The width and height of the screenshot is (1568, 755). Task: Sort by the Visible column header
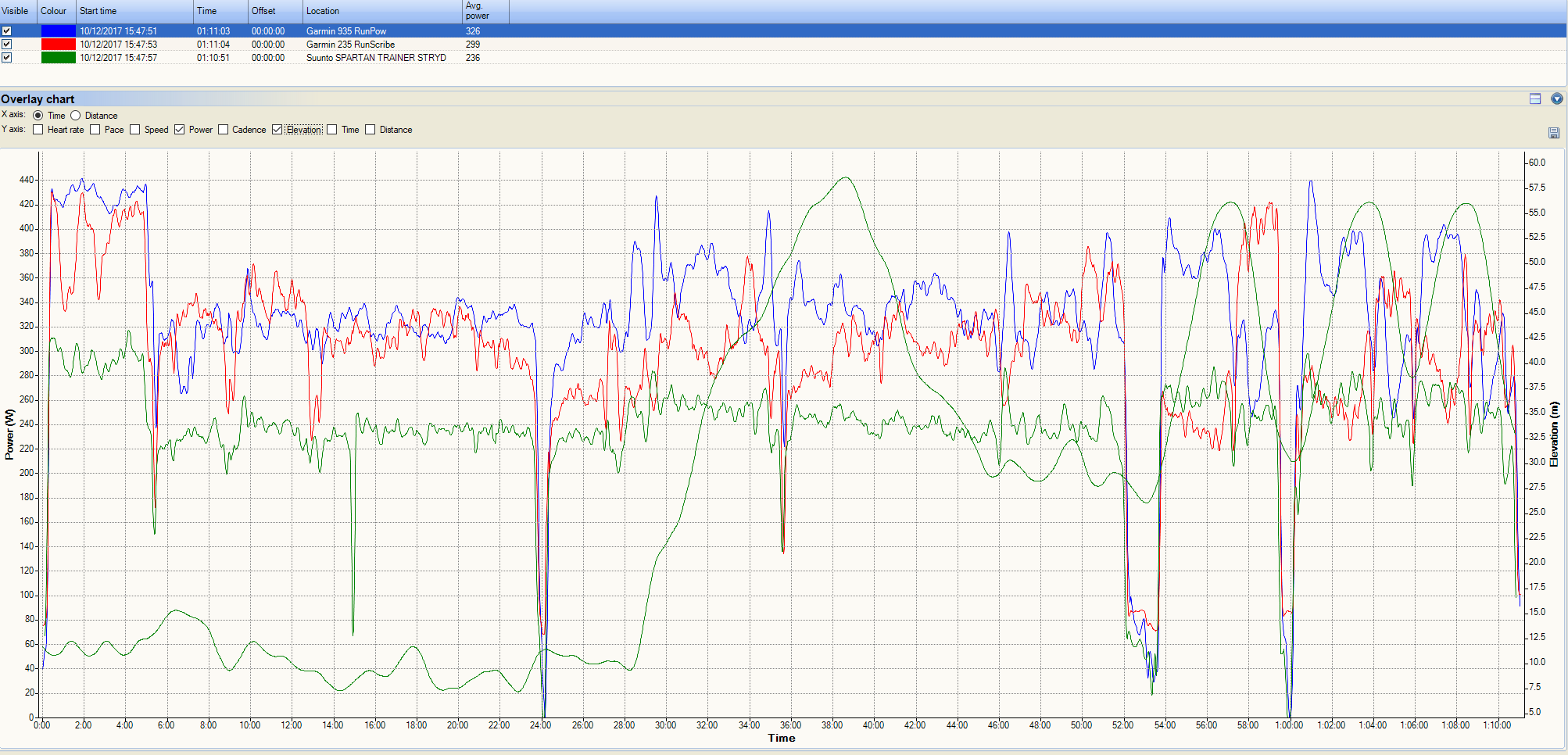coord(18,11)
